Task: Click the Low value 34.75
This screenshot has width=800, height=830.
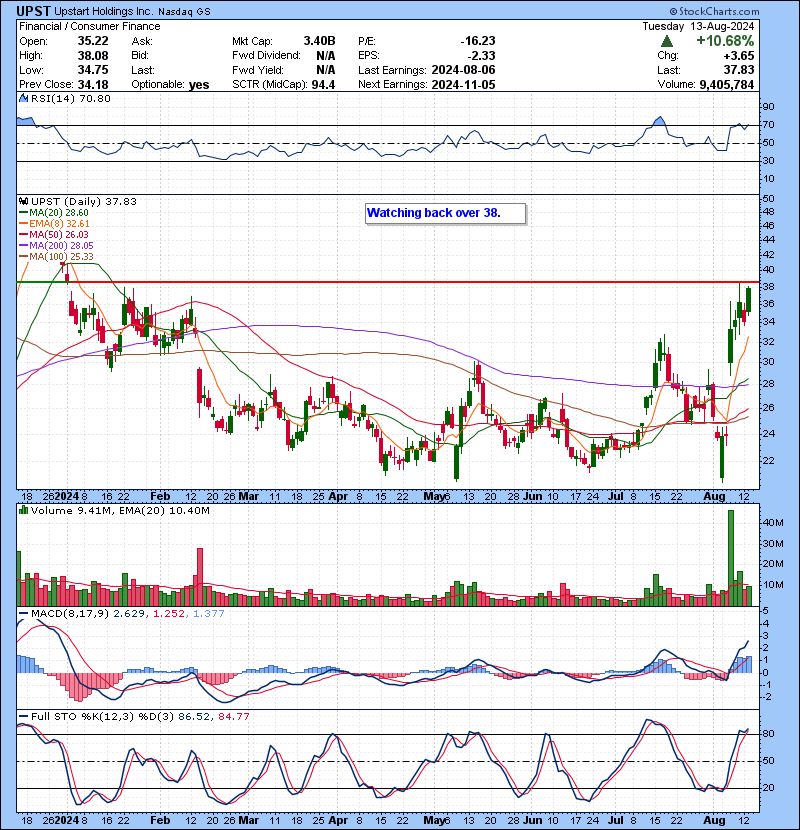Action: 93,70
